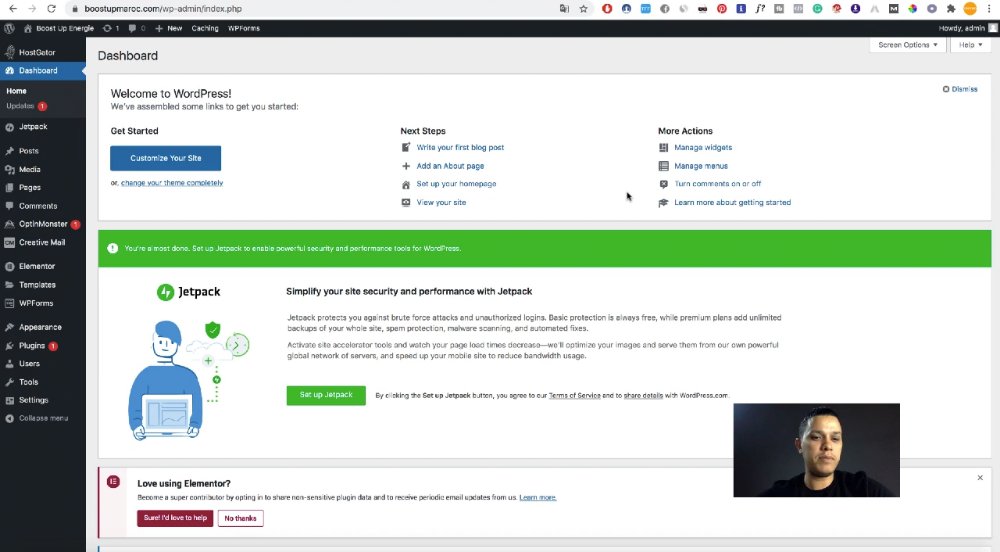Click Sure! I'd love to help

click(x=175, y=518)
